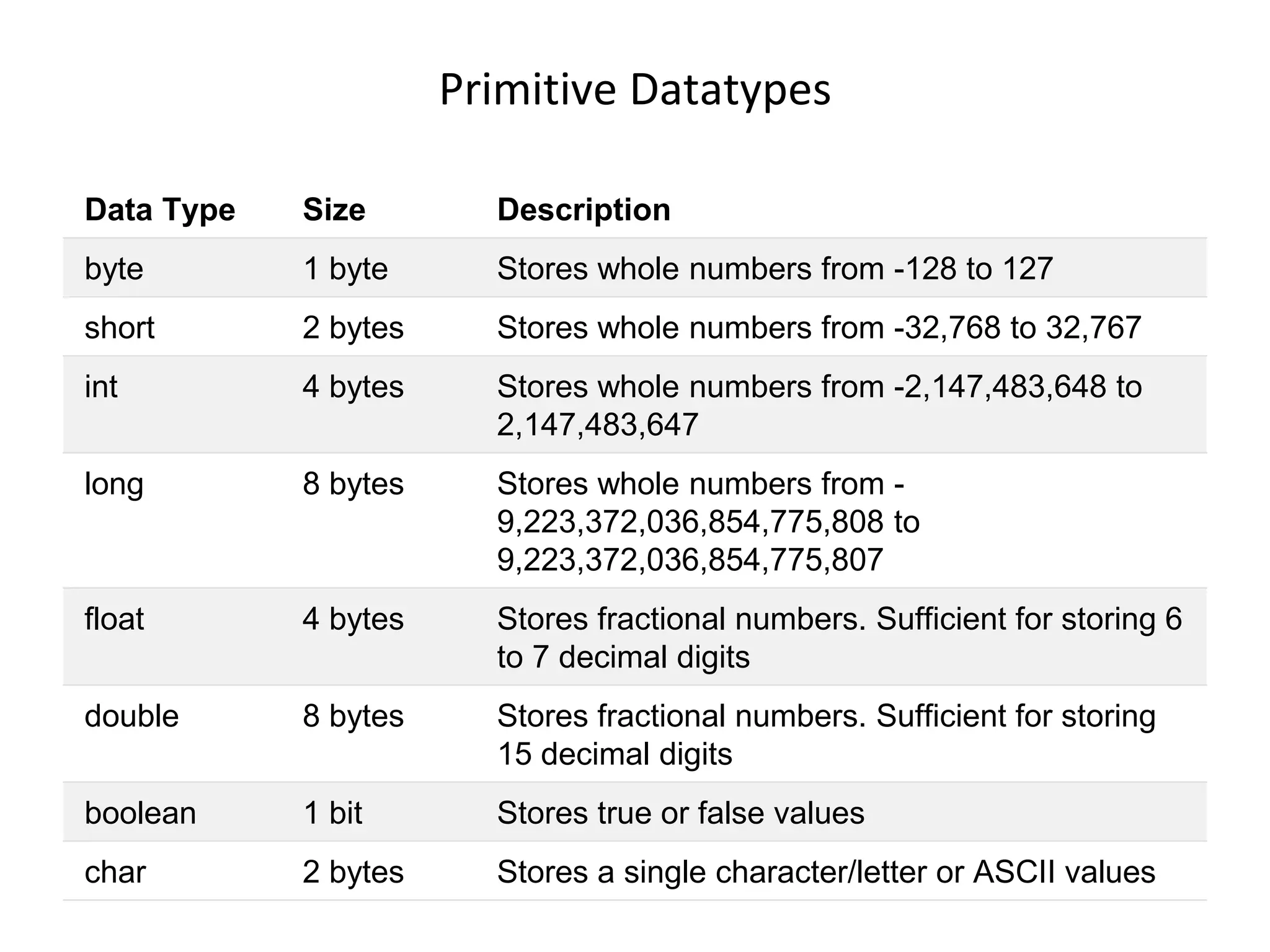
Task: Click the 1 bit size cell
Action: [x=332, y=813]
